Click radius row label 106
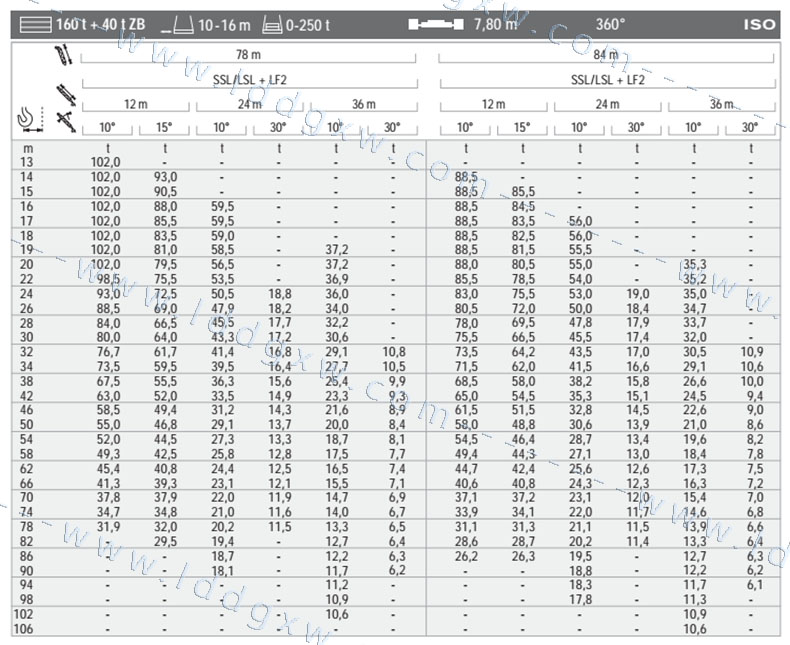Image resolution: width=790 pixels, height=645 pixels. coord(24,629)
